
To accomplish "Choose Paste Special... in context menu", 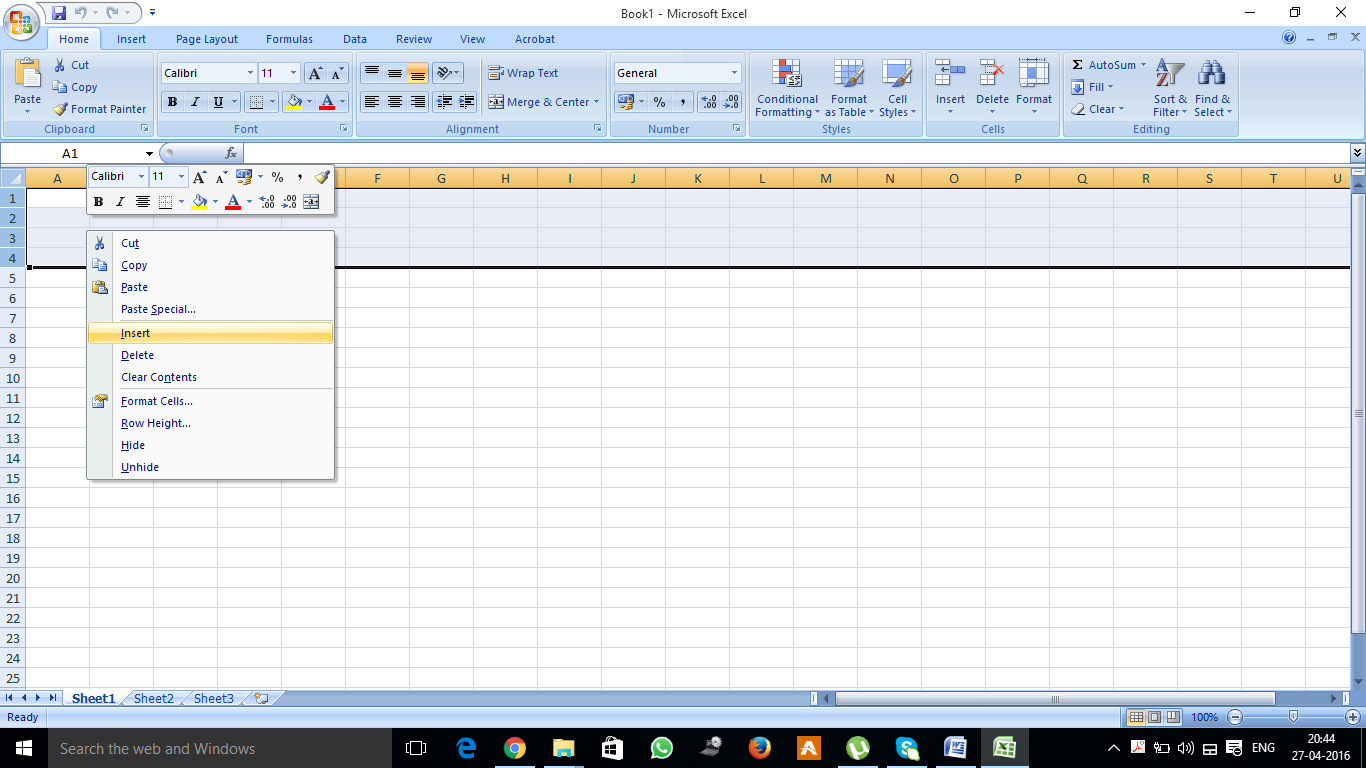I will click(x=210, y=309).
